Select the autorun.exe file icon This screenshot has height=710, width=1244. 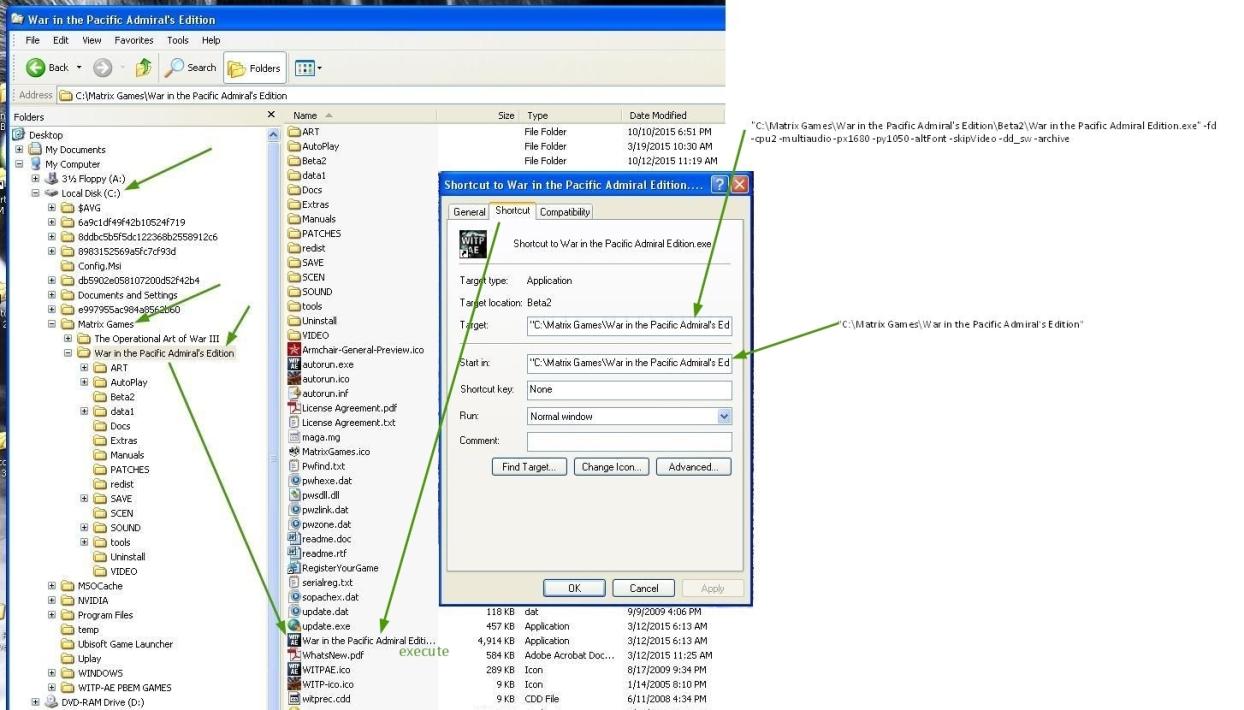point(294,364)
